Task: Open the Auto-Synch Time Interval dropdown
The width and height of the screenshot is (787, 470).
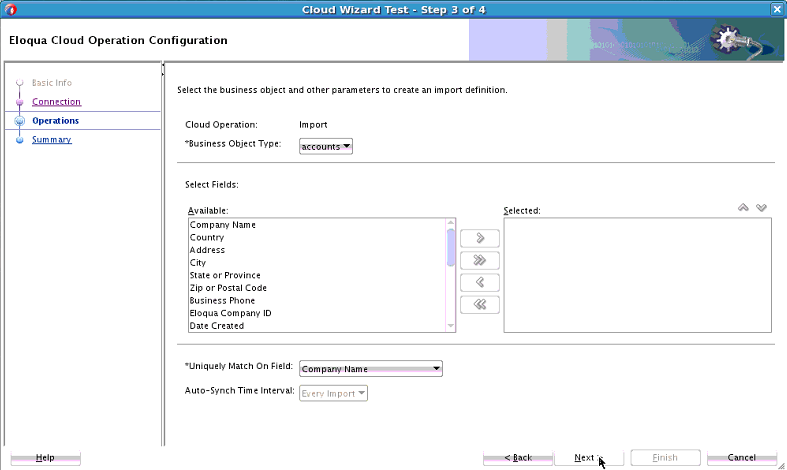Action: [333, 393]
